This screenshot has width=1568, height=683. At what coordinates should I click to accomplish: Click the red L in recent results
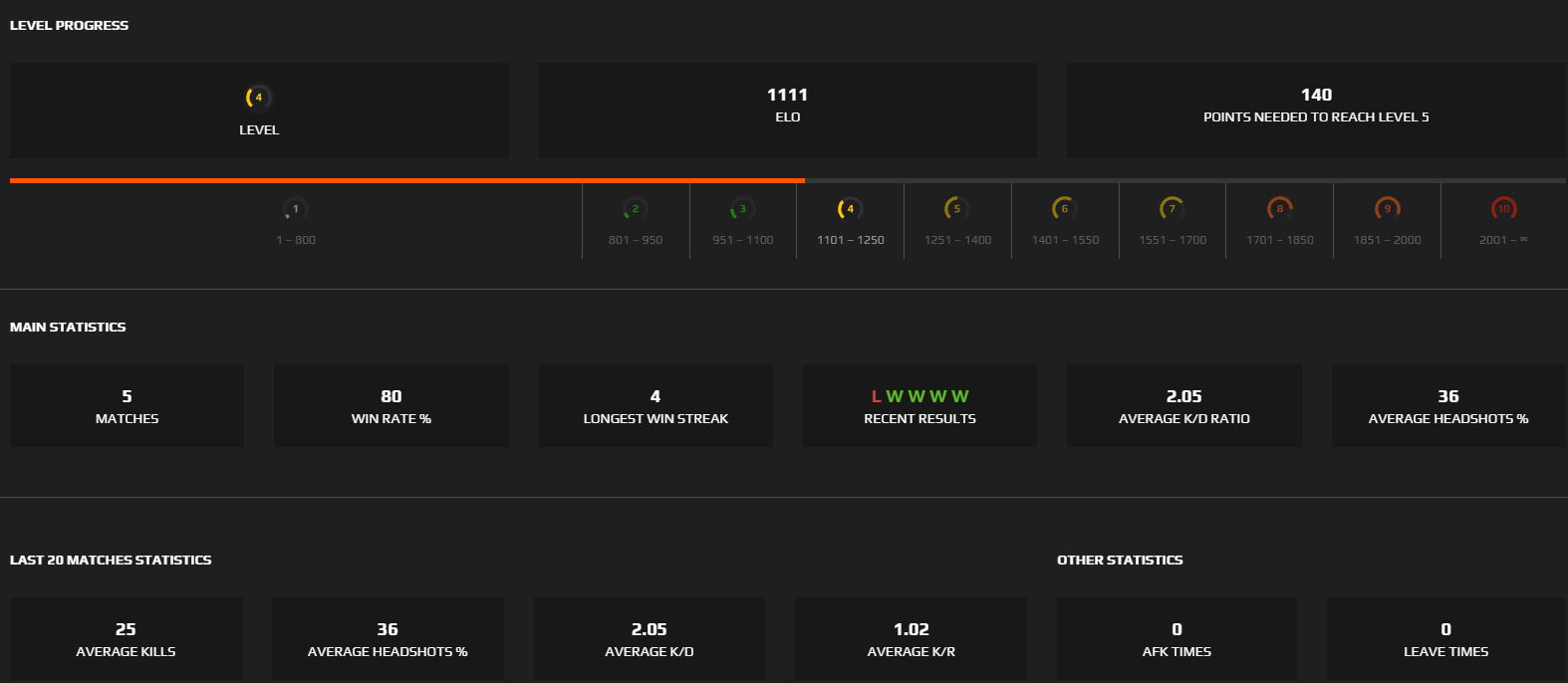(x=877, y=396)
